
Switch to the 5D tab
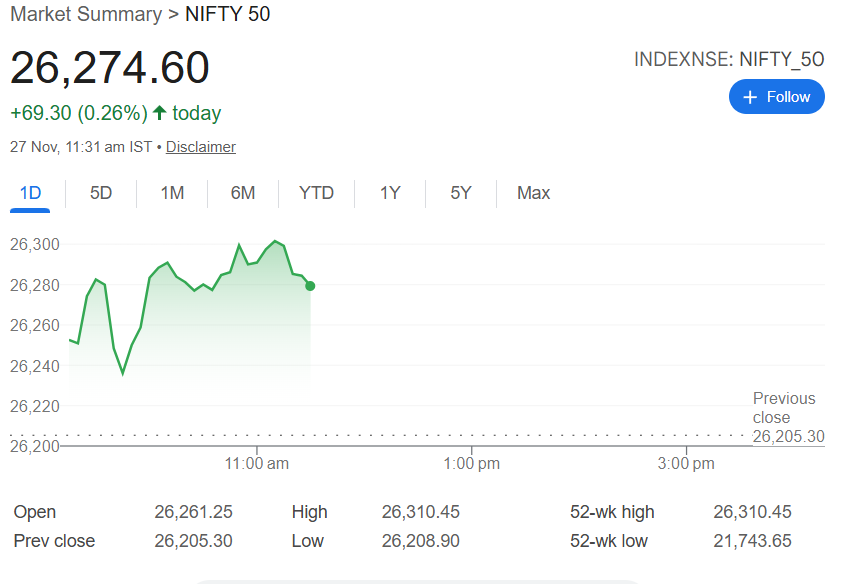101,193
